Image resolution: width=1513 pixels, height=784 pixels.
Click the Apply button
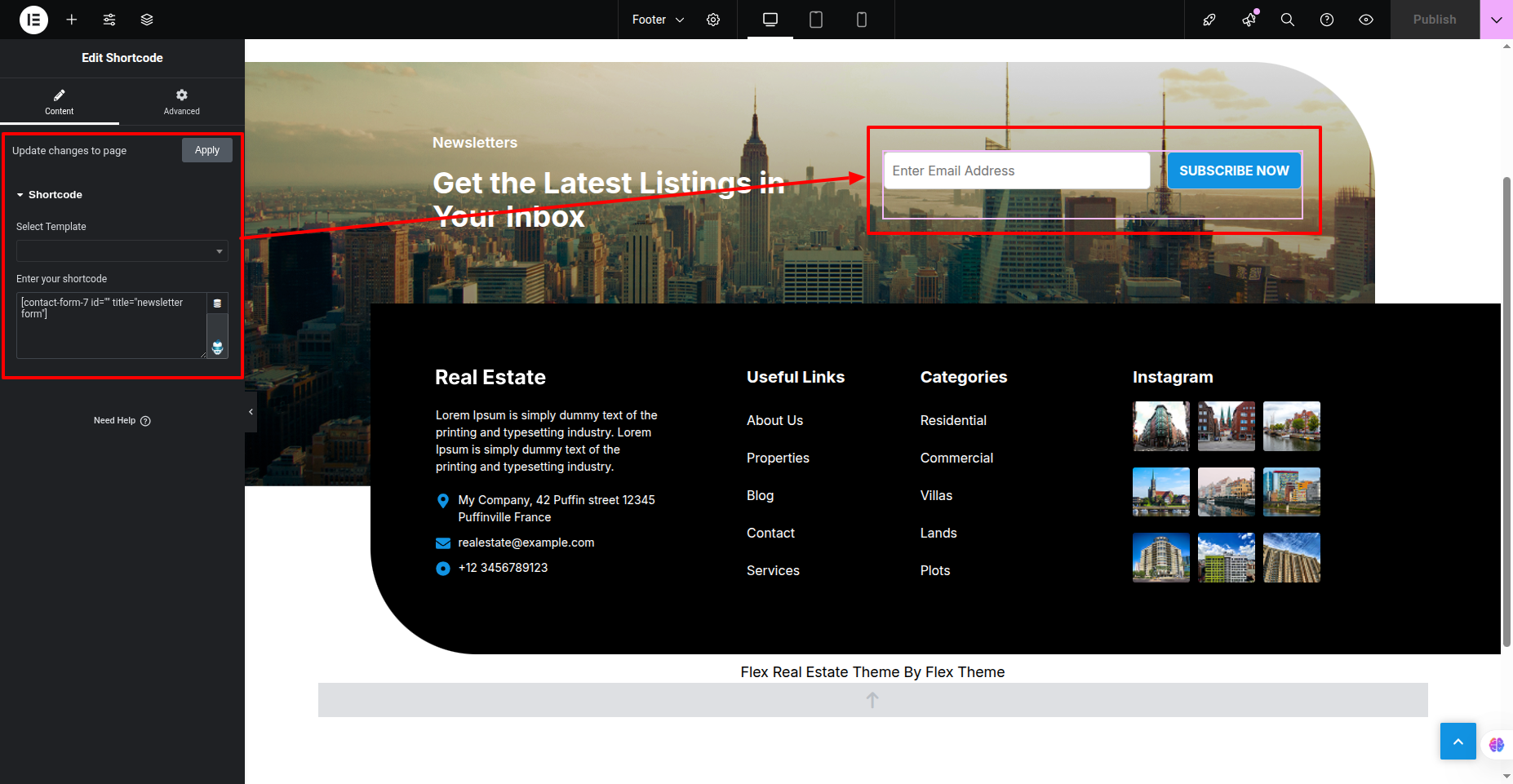coord(207,150)
